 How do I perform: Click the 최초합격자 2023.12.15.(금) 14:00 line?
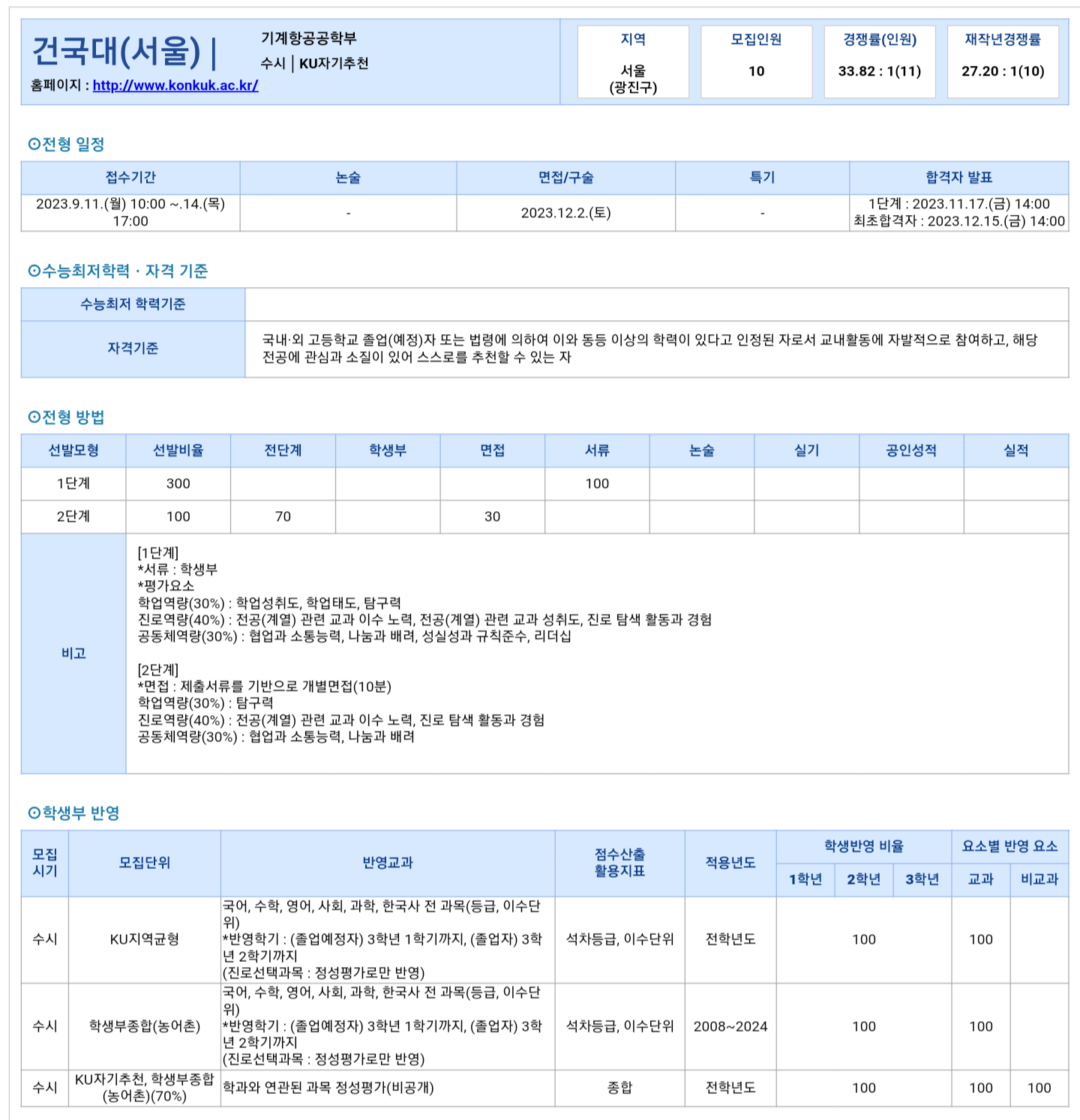(x=959, y=222)
